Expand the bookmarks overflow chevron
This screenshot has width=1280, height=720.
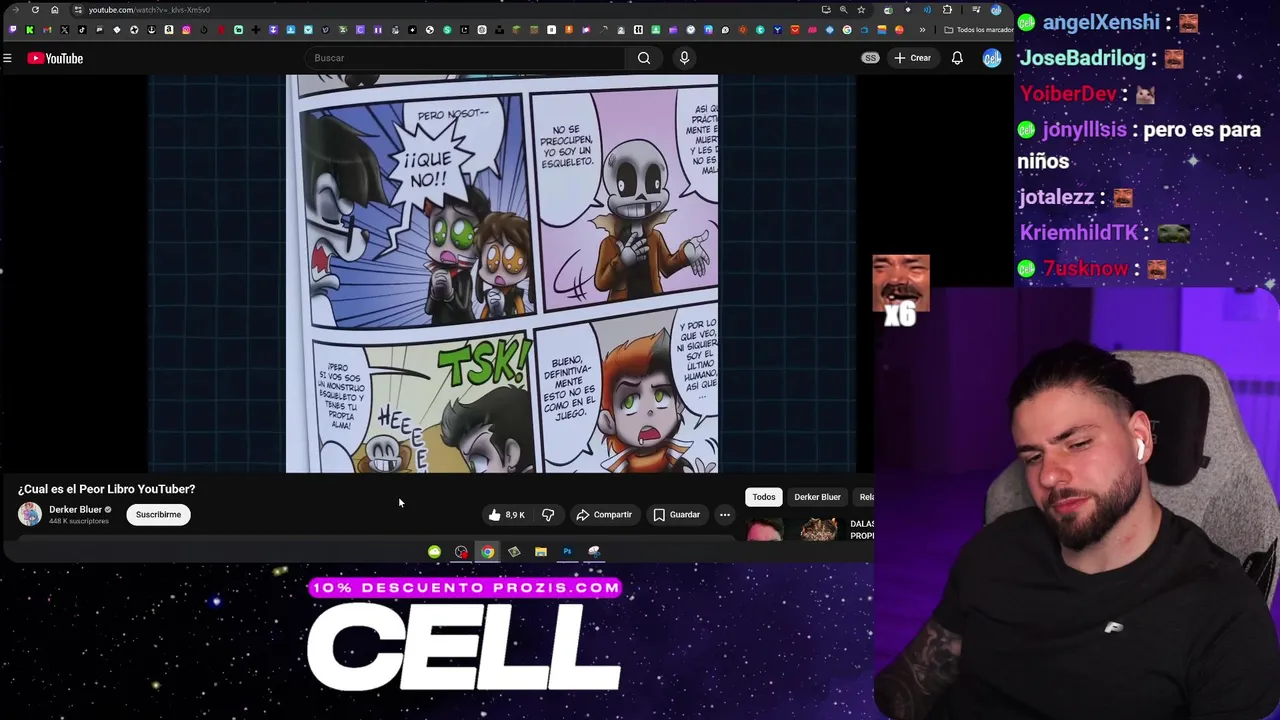pos(922,30)
